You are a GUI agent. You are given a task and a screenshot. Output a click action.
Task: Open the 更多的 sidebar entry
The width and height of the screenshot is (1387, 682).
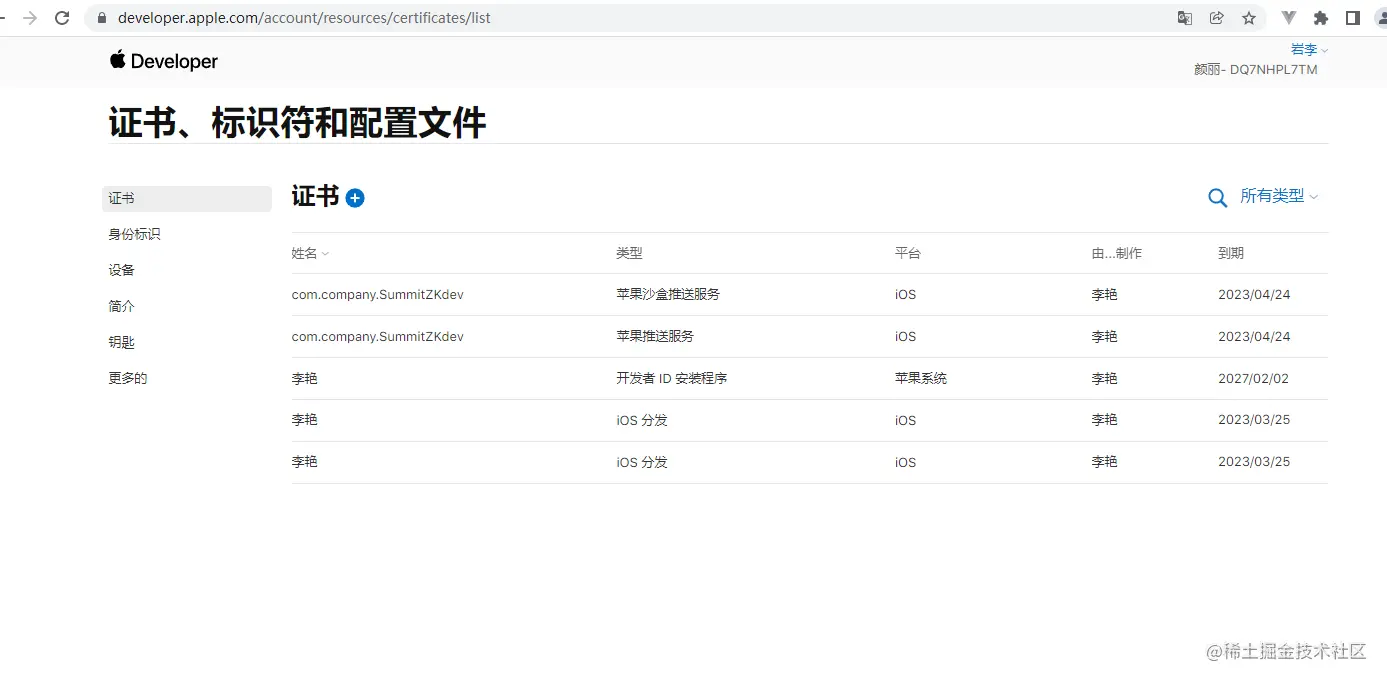[127, 377]
